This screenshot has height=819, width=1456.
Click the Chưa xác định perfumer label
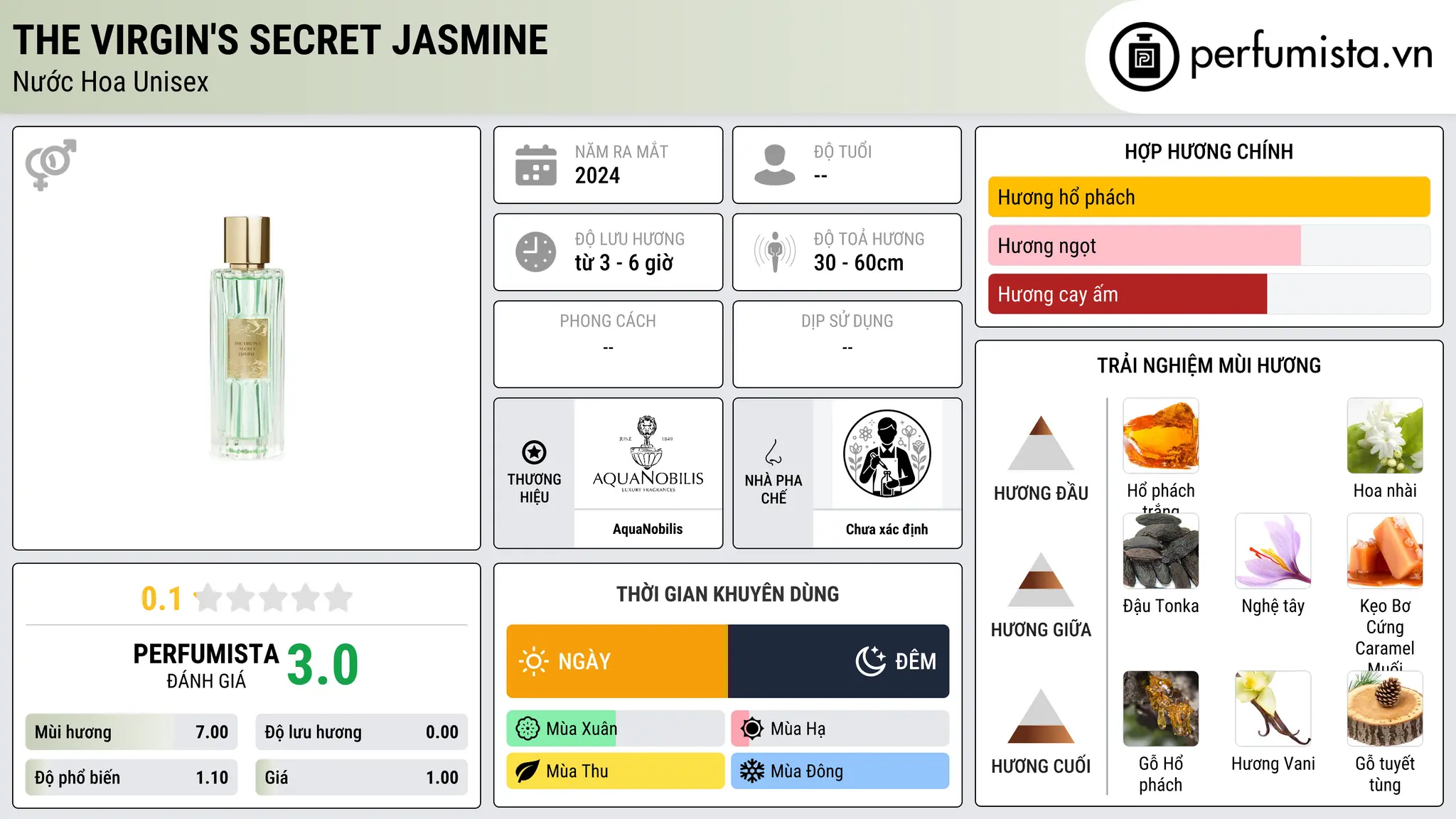[x=887, y=529]
